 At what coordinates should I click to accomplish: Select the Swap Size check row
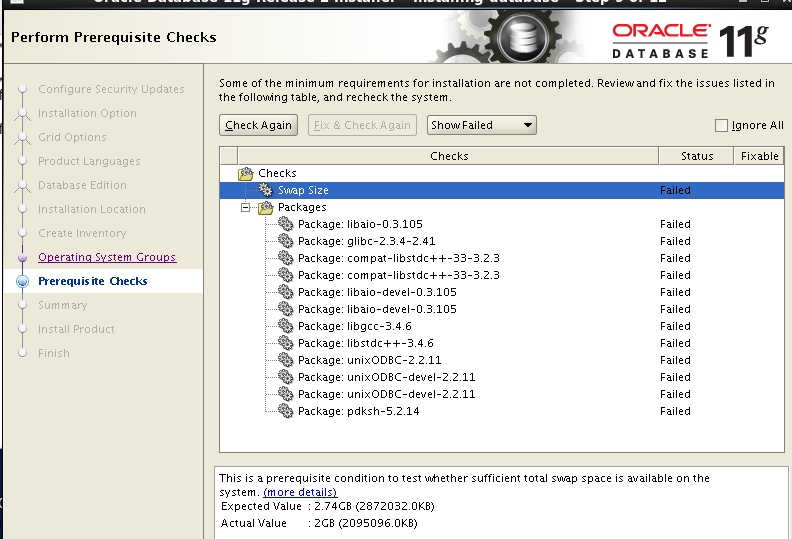tap(502, 190)
